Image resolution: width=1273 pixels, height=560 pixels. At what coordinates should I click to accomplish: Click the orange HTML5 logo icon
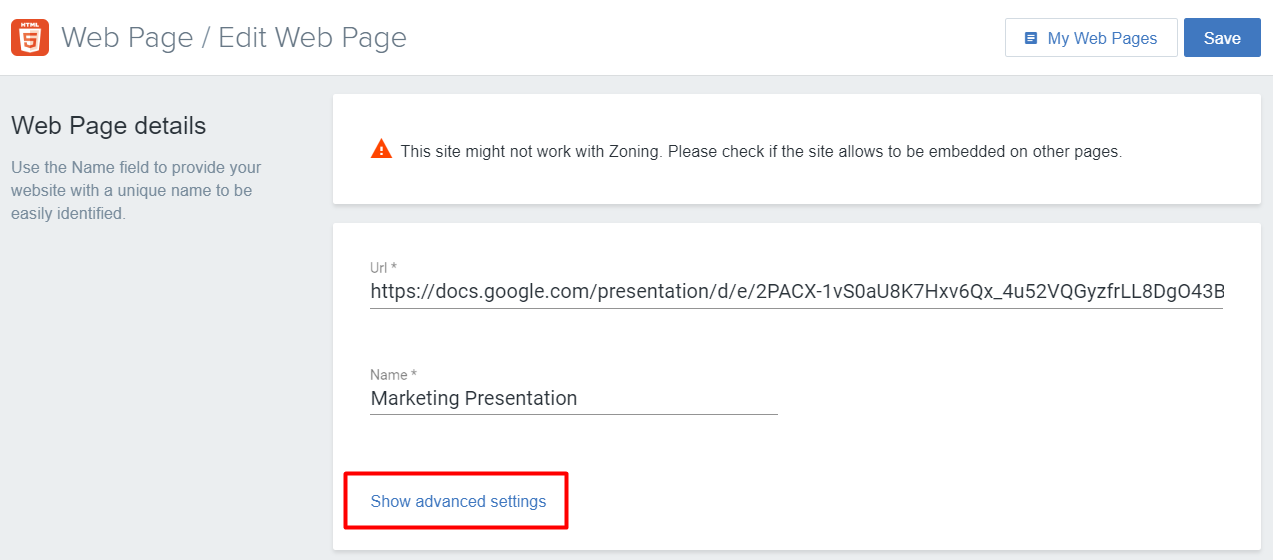[x=30, y=38]
